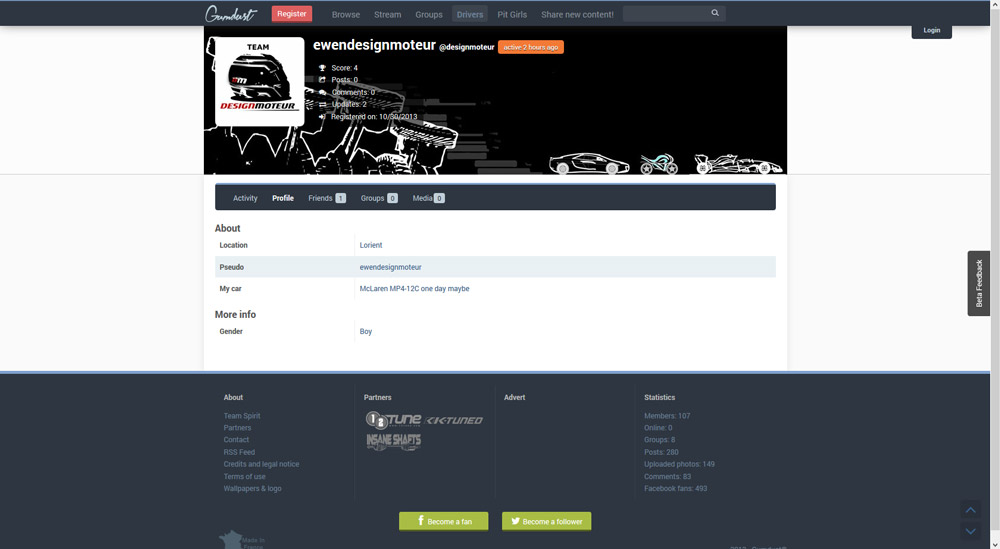
Task: Click McLaren MP4-12C one day maybe link
Action: pos(414,289)
